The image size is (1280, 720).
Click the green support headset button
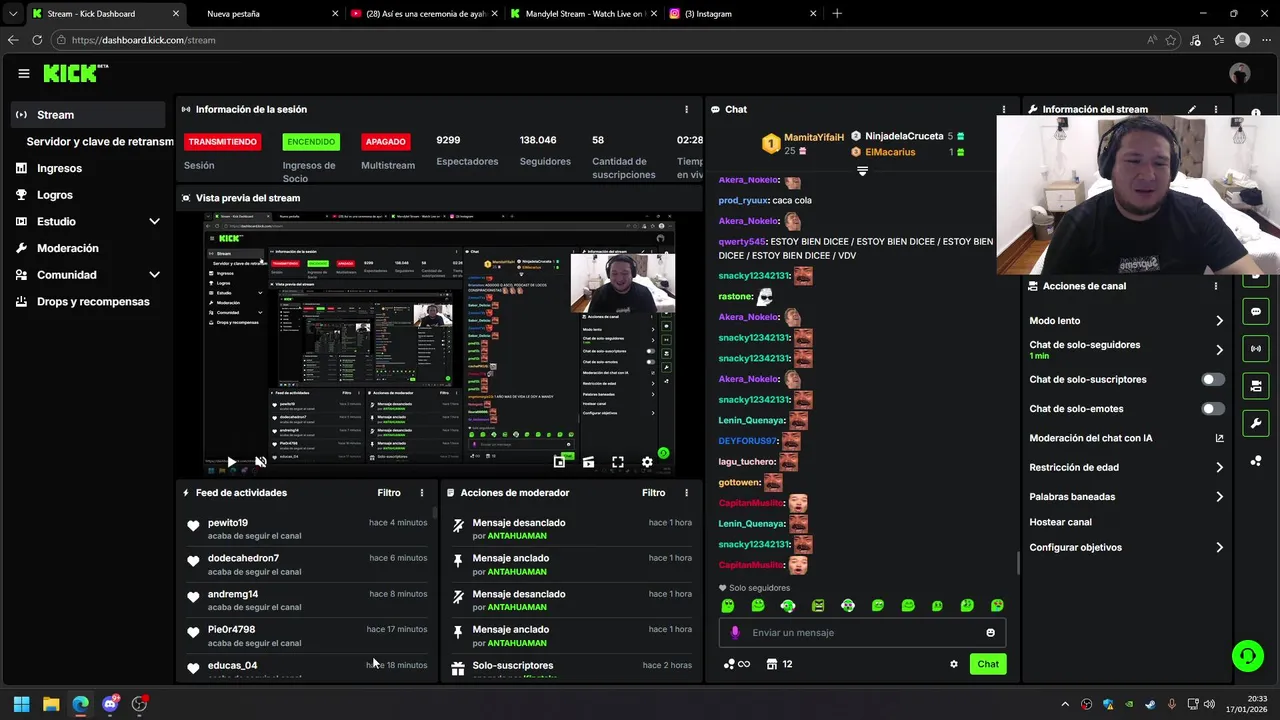(x=1248, y=656)
